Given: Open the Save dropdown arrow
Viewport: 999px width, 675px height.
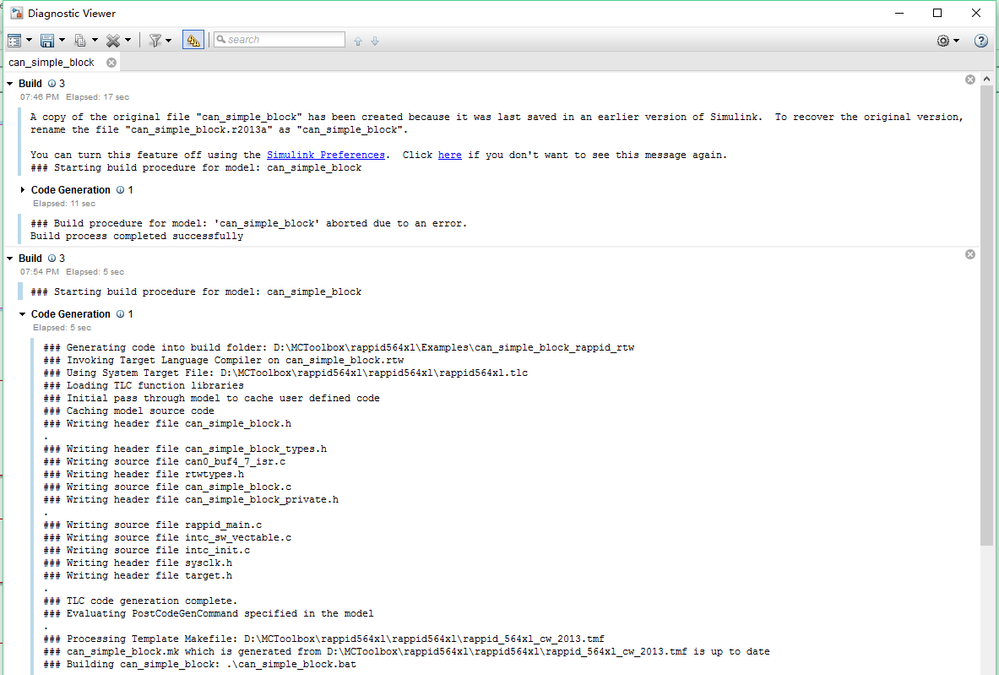Looking at the screenshot, I should [x=62, y=40].
